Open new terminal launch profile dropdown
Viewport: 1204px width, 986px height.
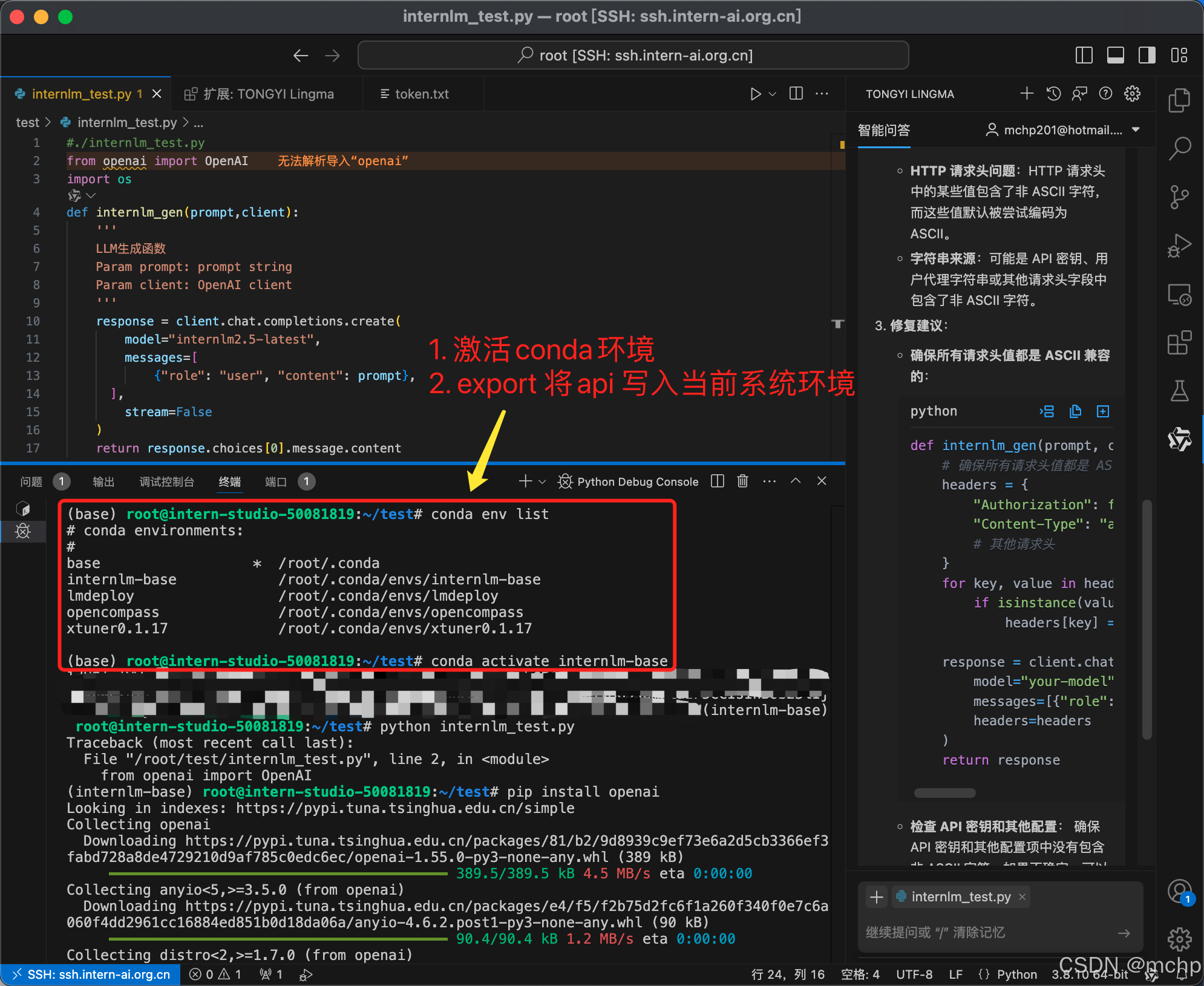point(543,482)
